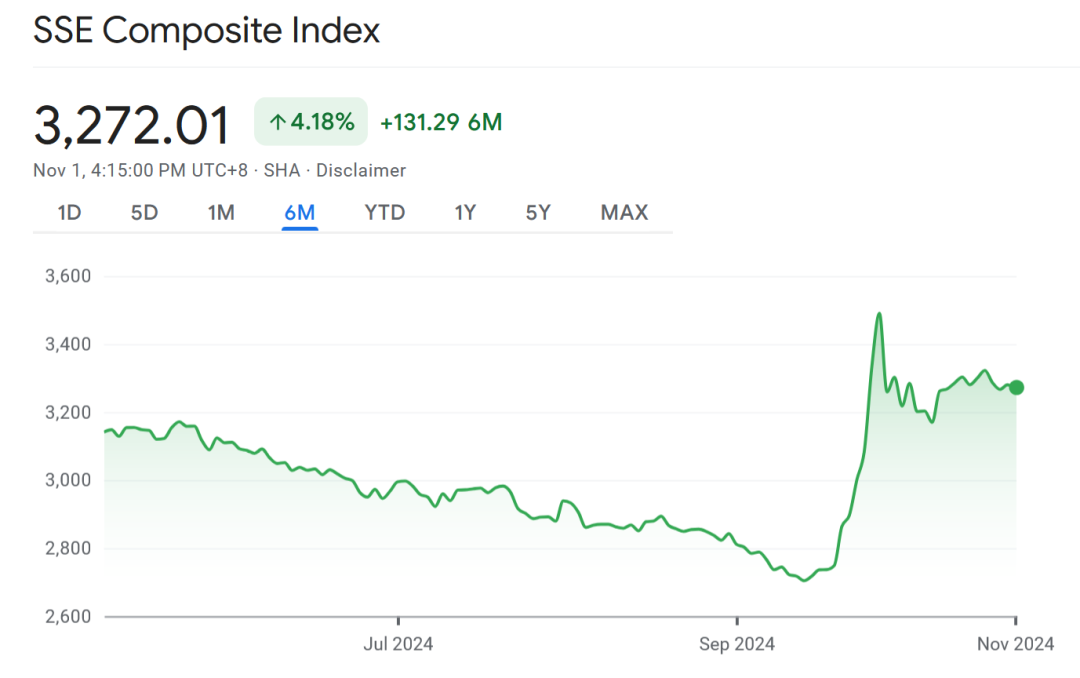Show the MAX history range
The width and height of the screenshot is (1080, 678).
624,212
